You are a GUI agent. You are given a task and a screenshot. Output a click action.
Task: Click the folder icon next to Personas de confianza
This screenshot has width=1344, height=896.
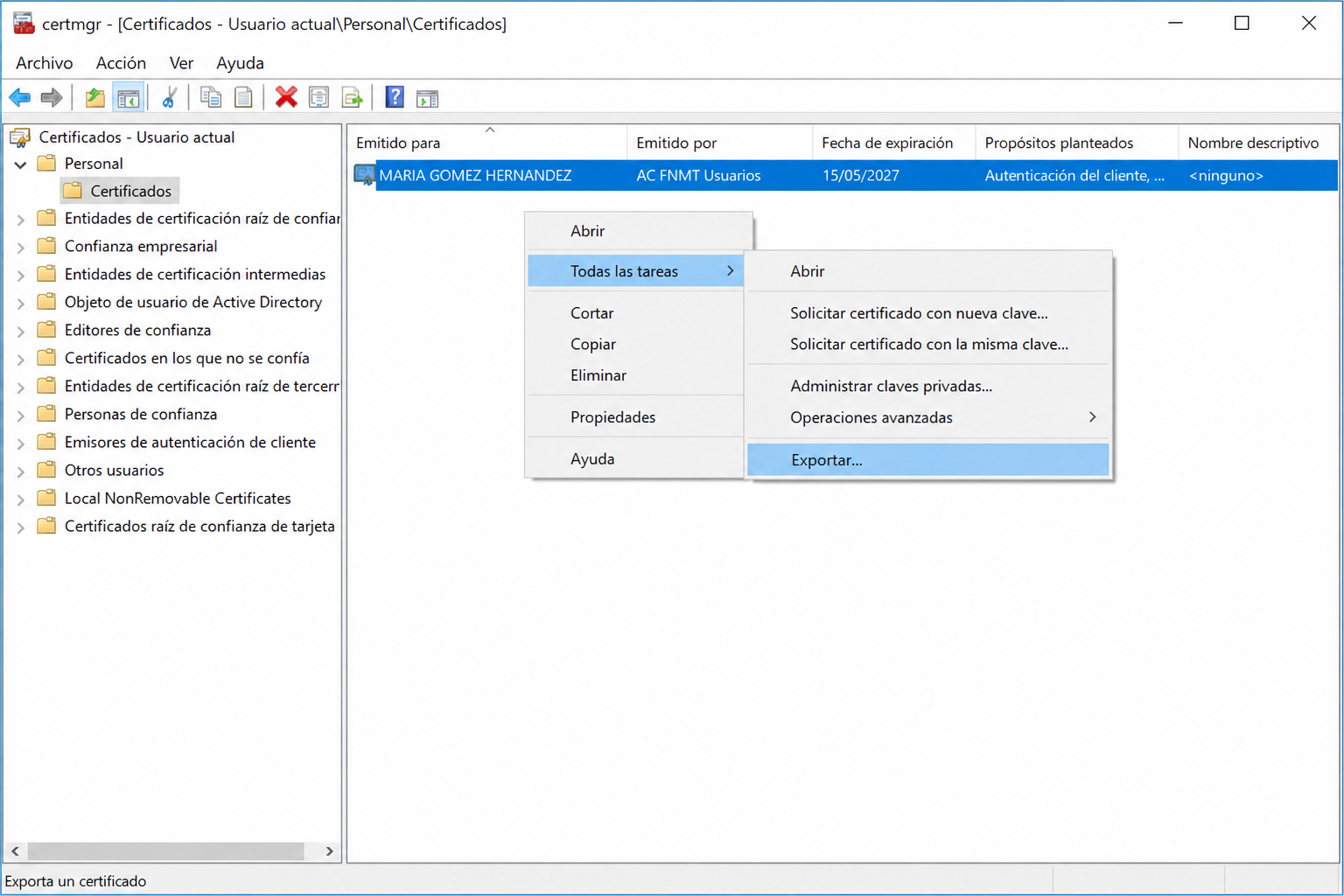47,414
